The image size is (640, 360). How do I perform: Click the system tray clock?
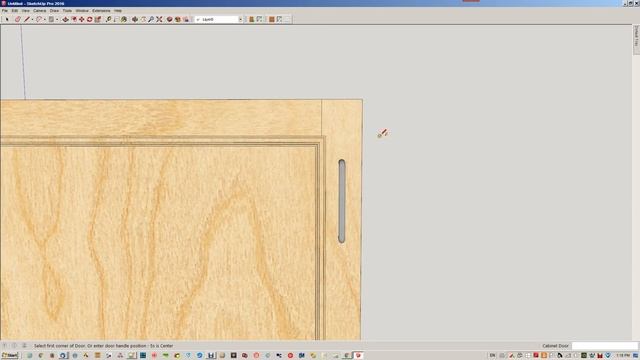tap(623, 356)
